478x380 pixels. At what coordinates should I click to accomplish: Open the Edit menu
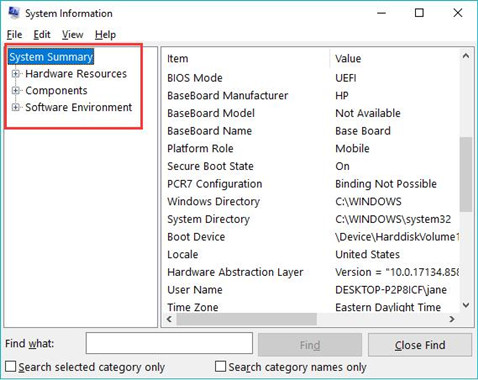point(42,34)
